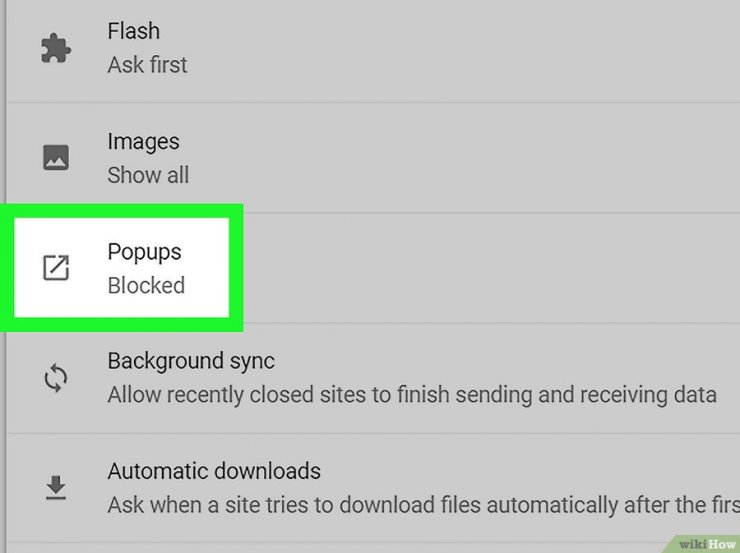
Task: Select the Images picture icon
Action: click(x=56, y=158)
